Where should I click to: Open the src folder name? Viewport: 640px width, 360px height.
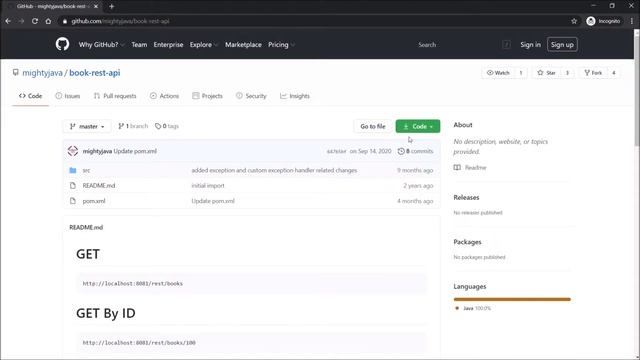tap(86, 170)
